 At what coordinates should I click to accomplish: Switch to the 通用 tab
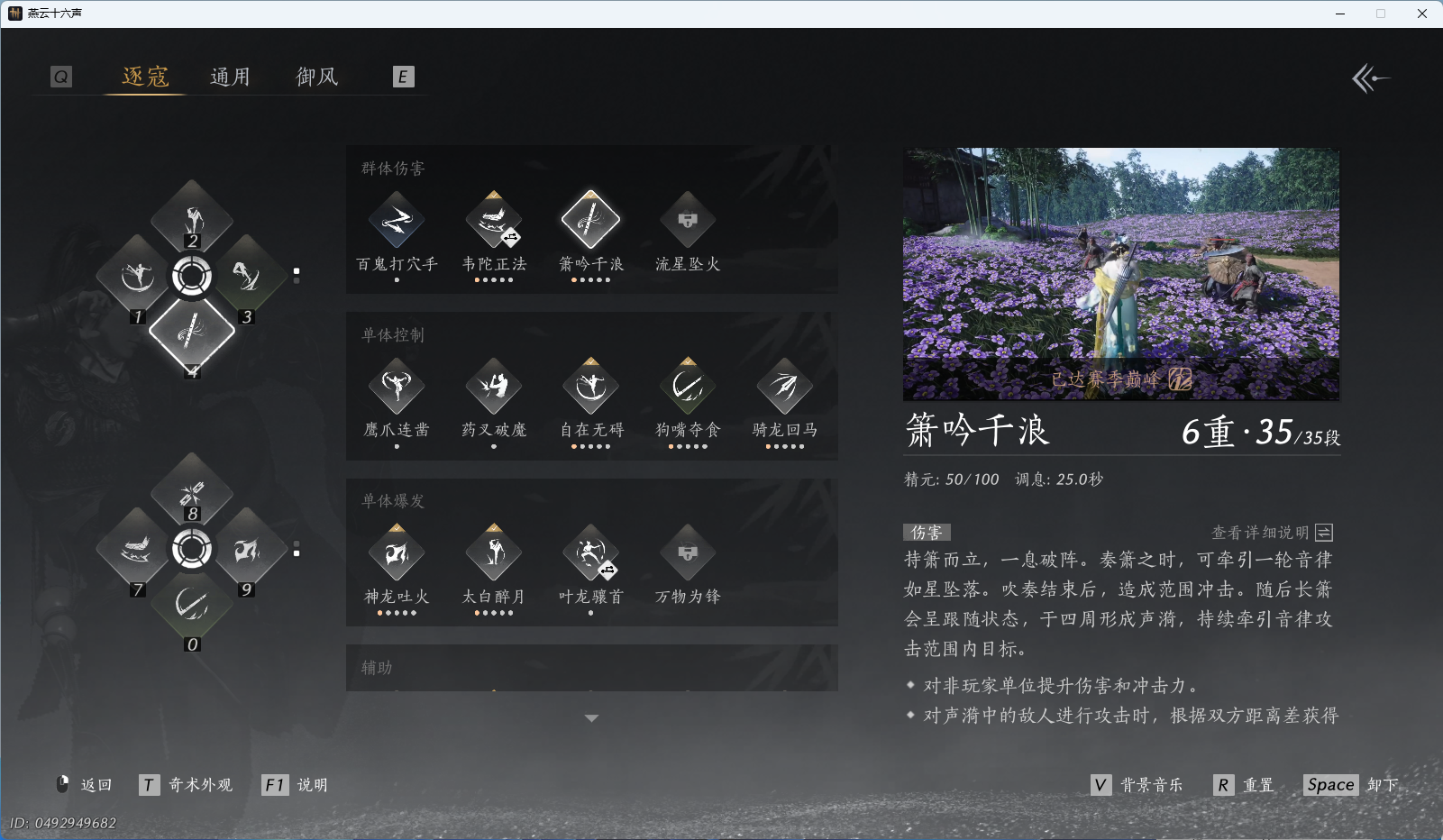(x=230, y=77)
